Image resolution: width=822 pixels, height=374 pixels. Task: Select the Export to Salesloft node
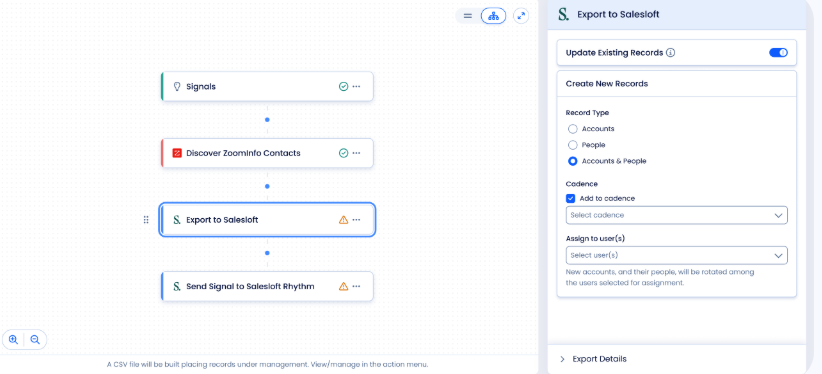coord(267,220)
